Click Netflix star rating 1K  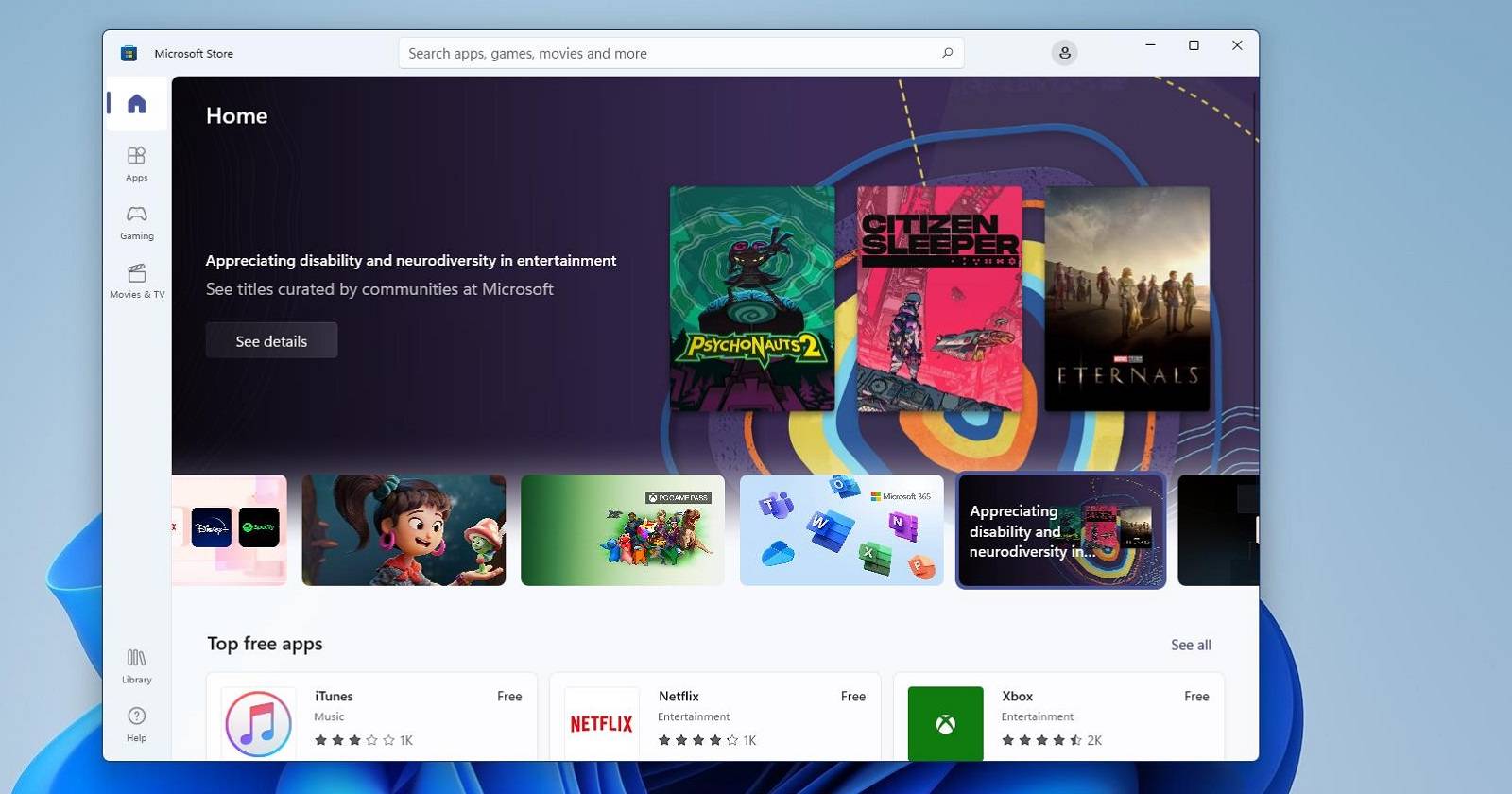coord(707,740)
